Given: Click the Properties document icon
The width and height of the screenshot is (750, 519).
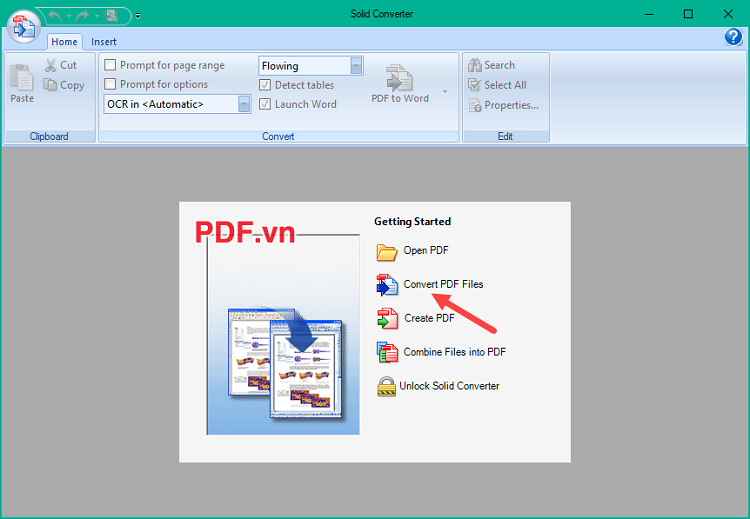Looking at the screenshot, I should point(475,105).
